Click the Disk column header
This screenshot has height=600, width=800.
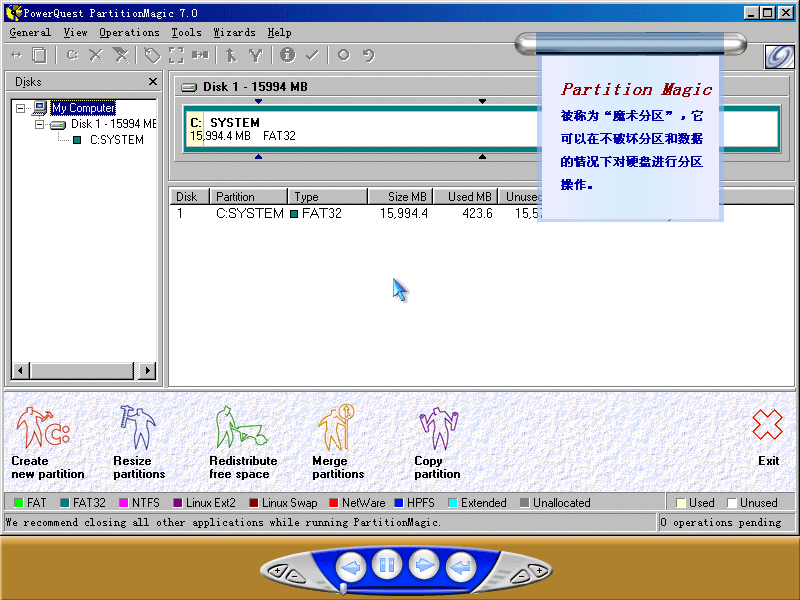(x=189, y=196)
